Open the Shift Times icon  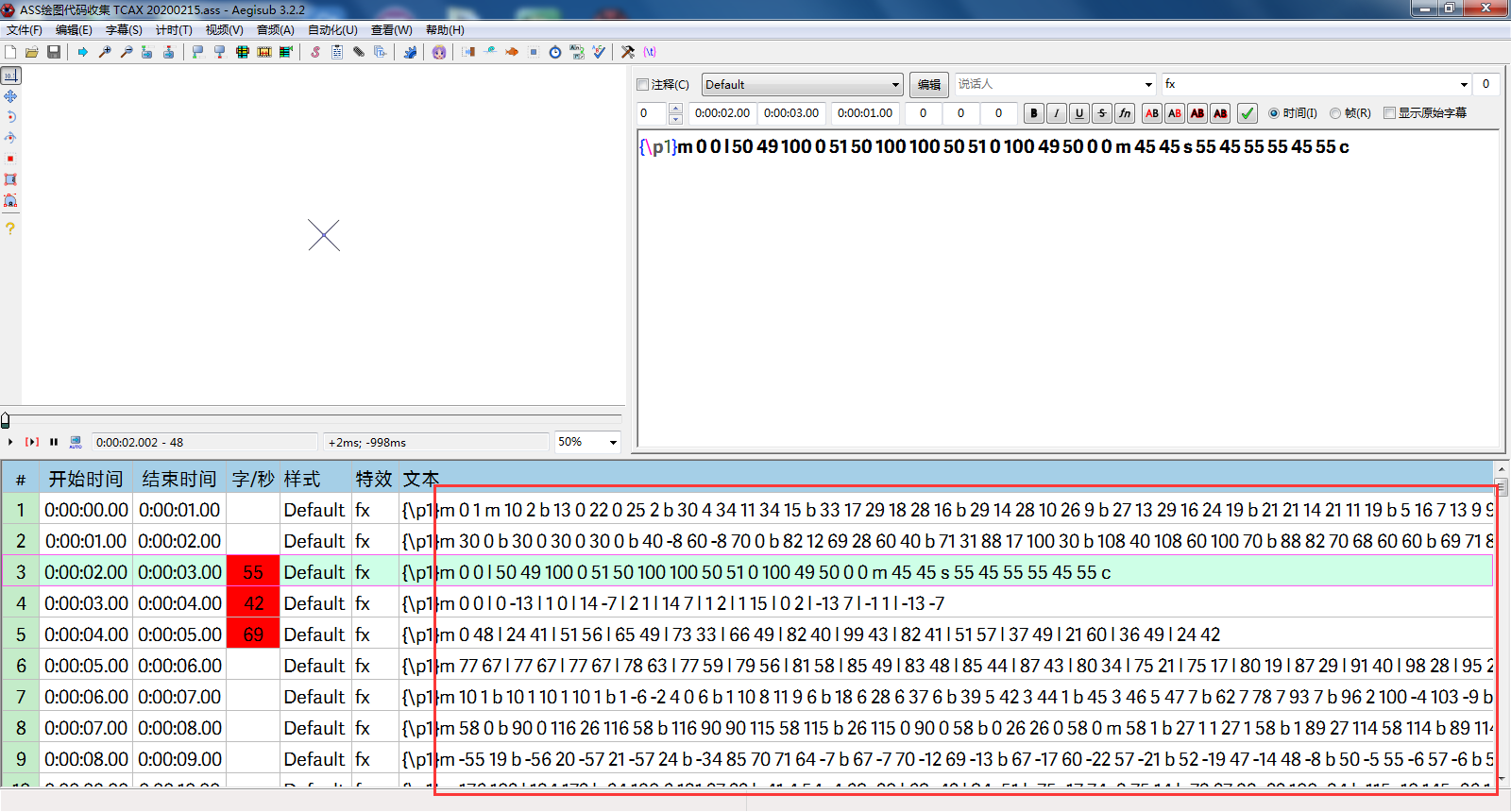[x=468, y=52]
